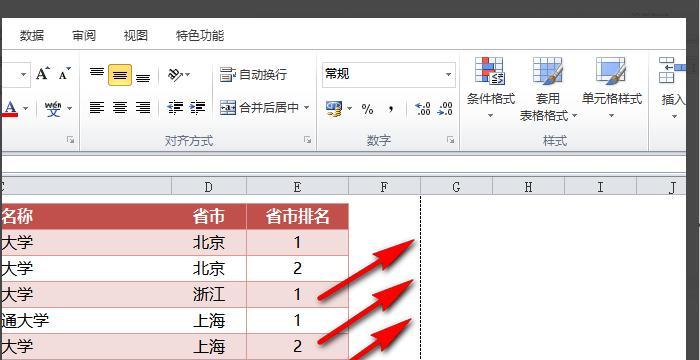Decrease the cell indent
700x360 pixels.
(x=175, y=108)
